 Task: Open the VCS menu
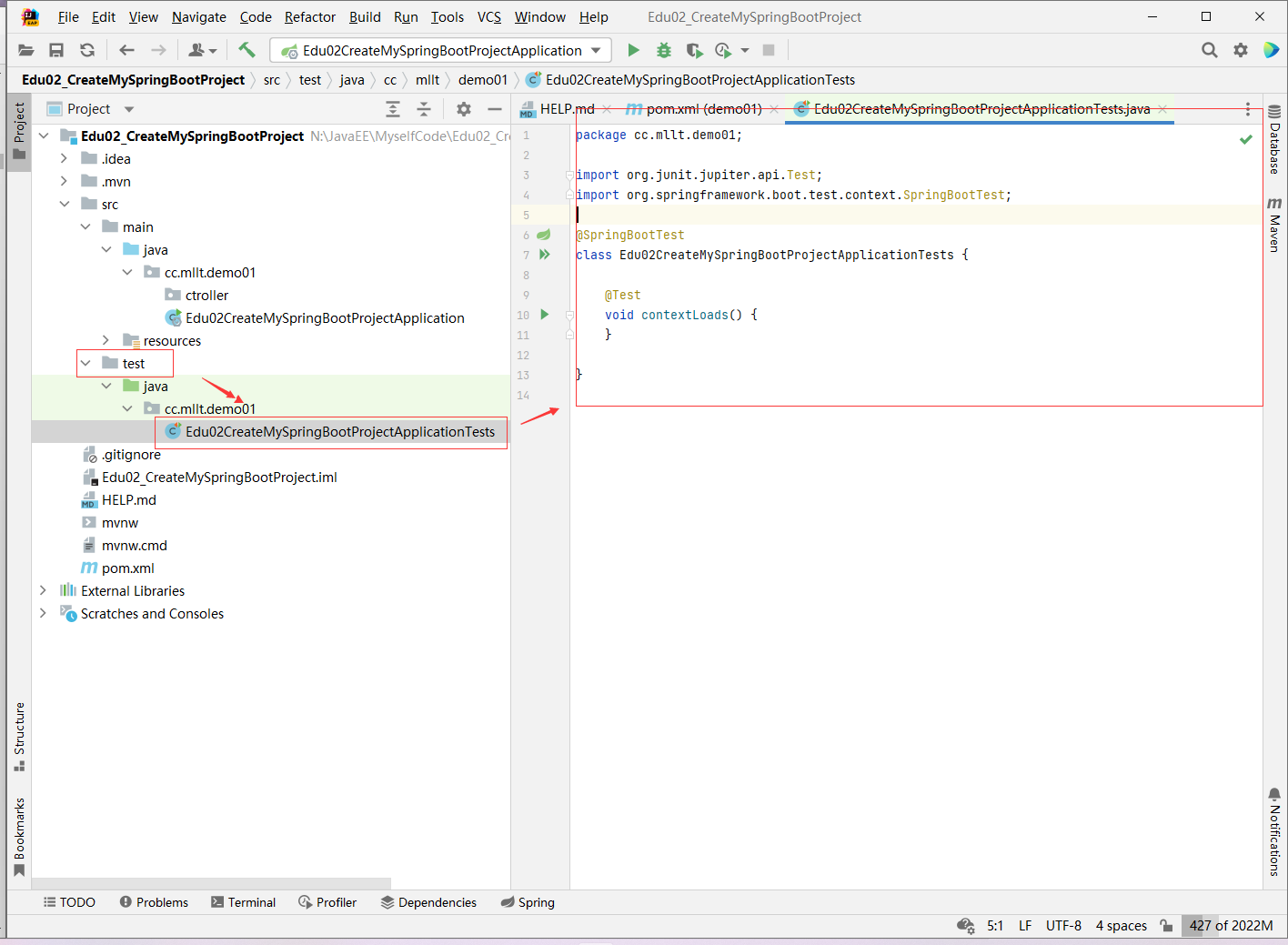[x=489, y=16]
